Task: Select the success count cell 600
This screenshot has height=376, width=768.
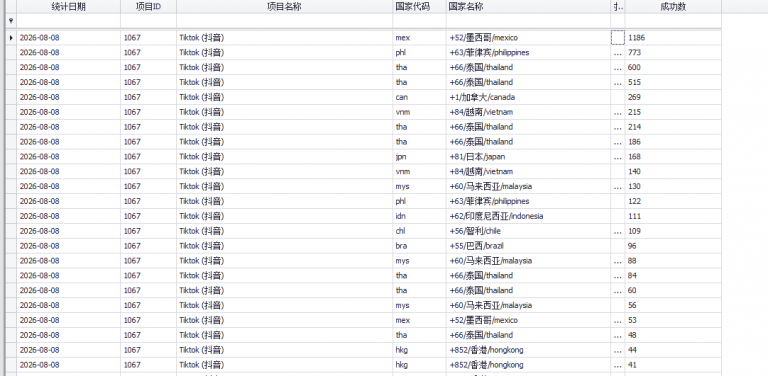Action: pos(673,67)
